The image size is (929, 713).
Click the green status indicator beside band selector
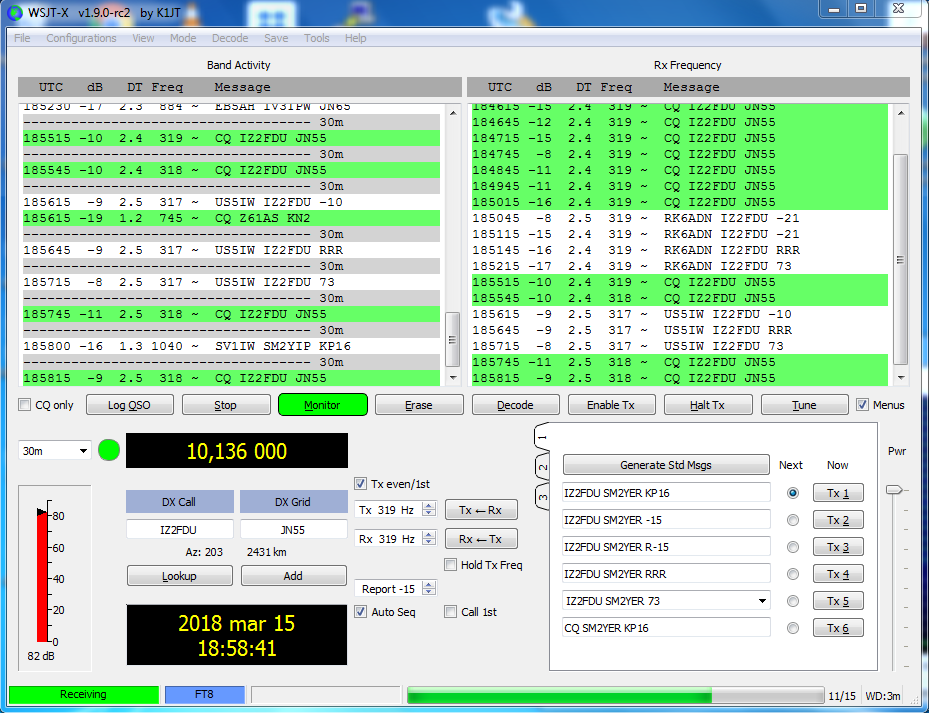(109, 450)
